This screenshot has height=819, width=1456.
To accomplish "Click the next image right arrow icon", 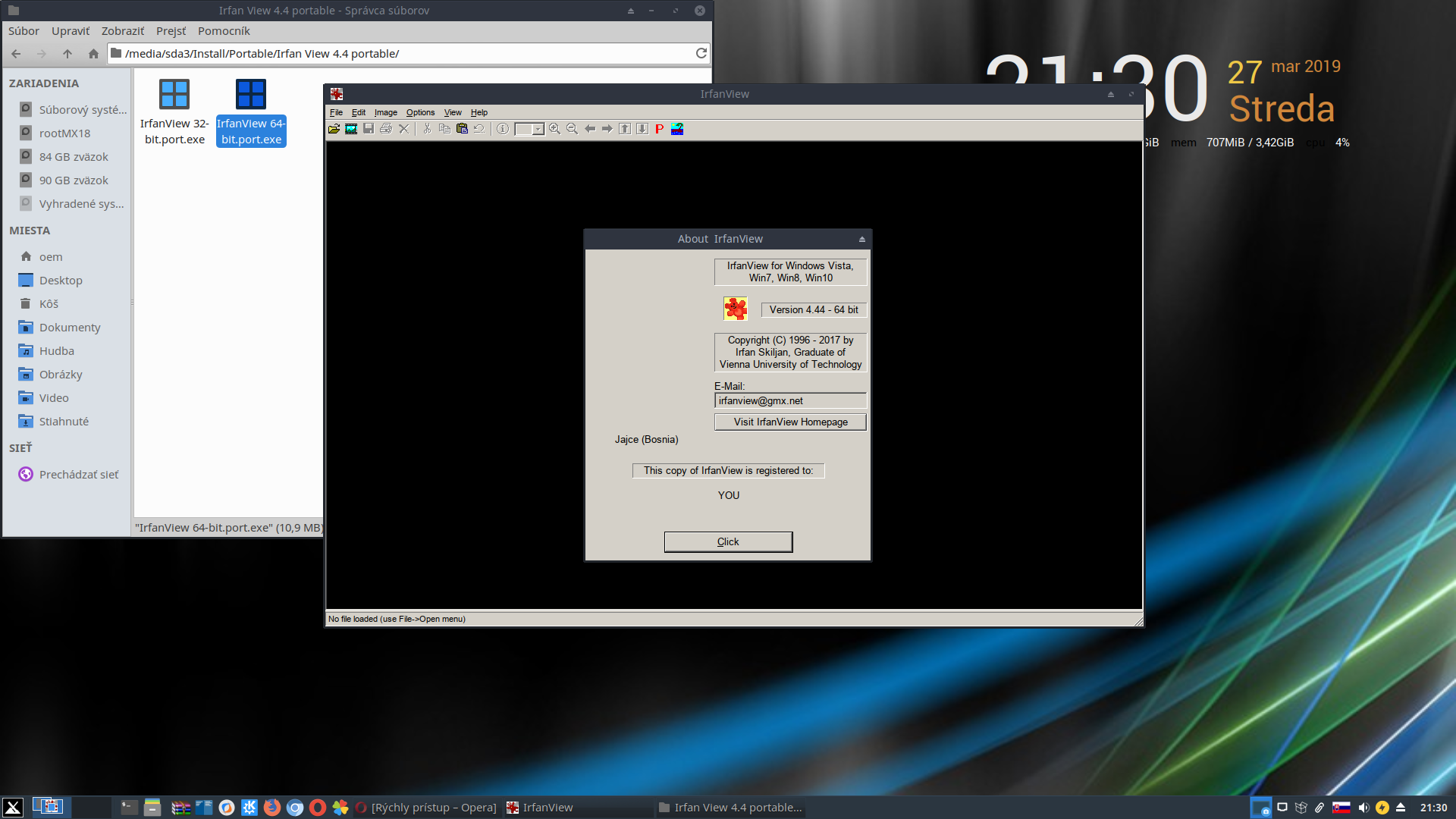I will pyautogui.click(x=607, y=129).
